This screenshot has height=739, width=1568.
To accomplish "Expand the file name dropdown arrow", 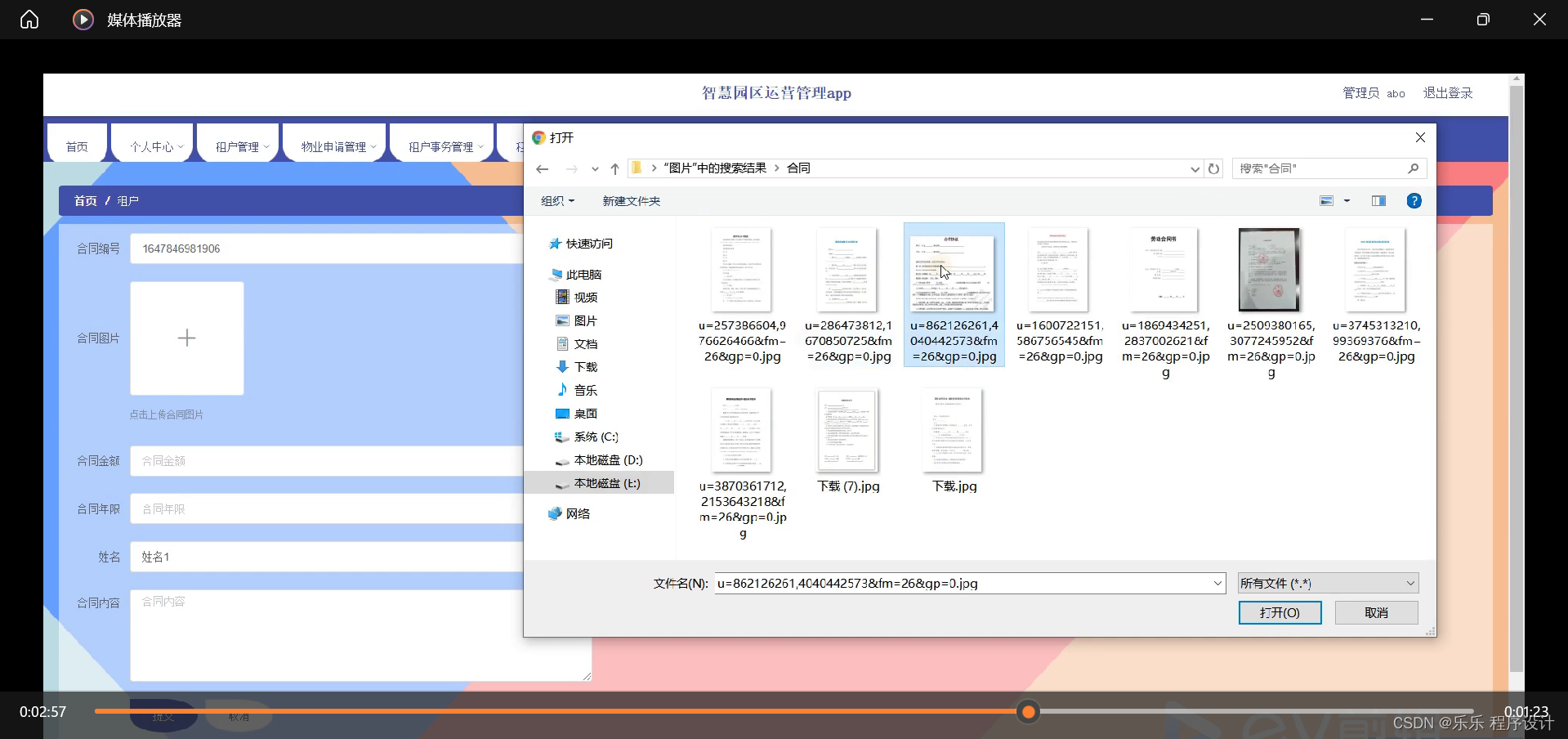I will coord(1217,583).
